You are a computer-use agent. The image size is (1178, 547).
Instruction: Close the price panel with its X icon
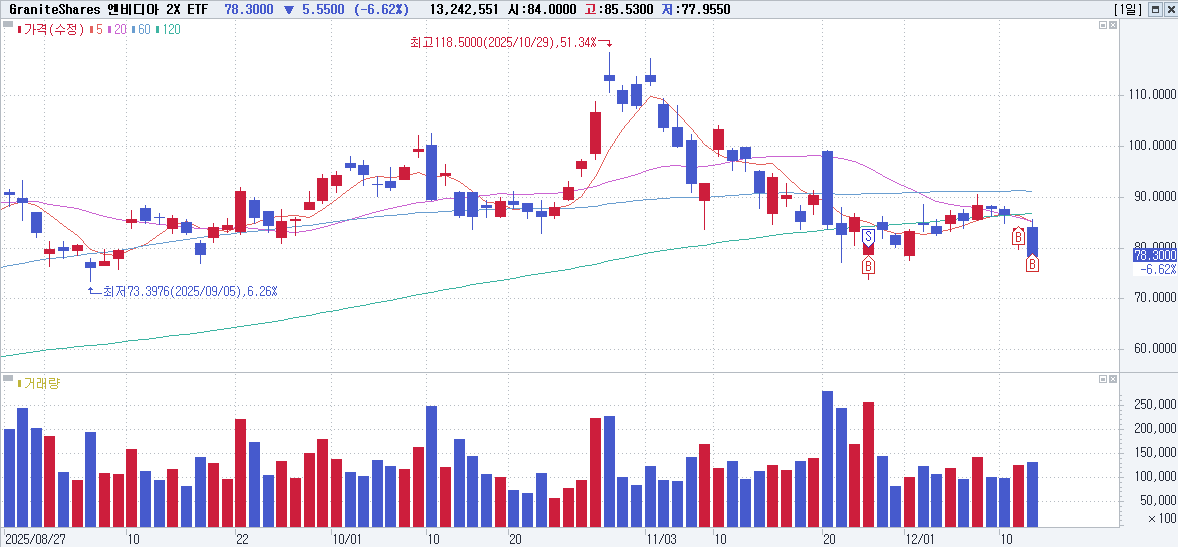(1113, 25)
